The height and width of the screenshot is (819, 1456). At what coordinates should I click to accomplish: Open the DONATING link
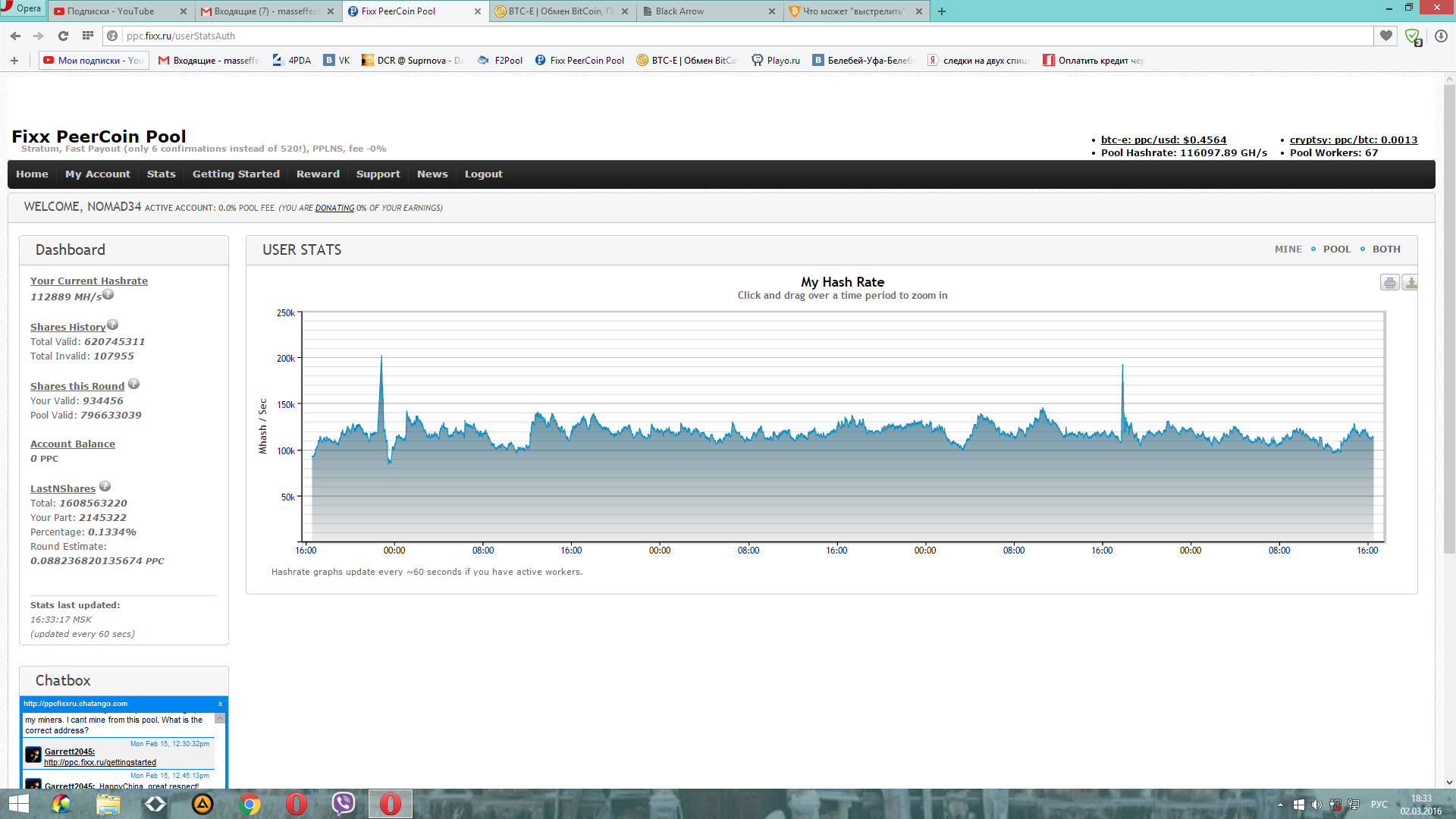click(x=334, y=209)
